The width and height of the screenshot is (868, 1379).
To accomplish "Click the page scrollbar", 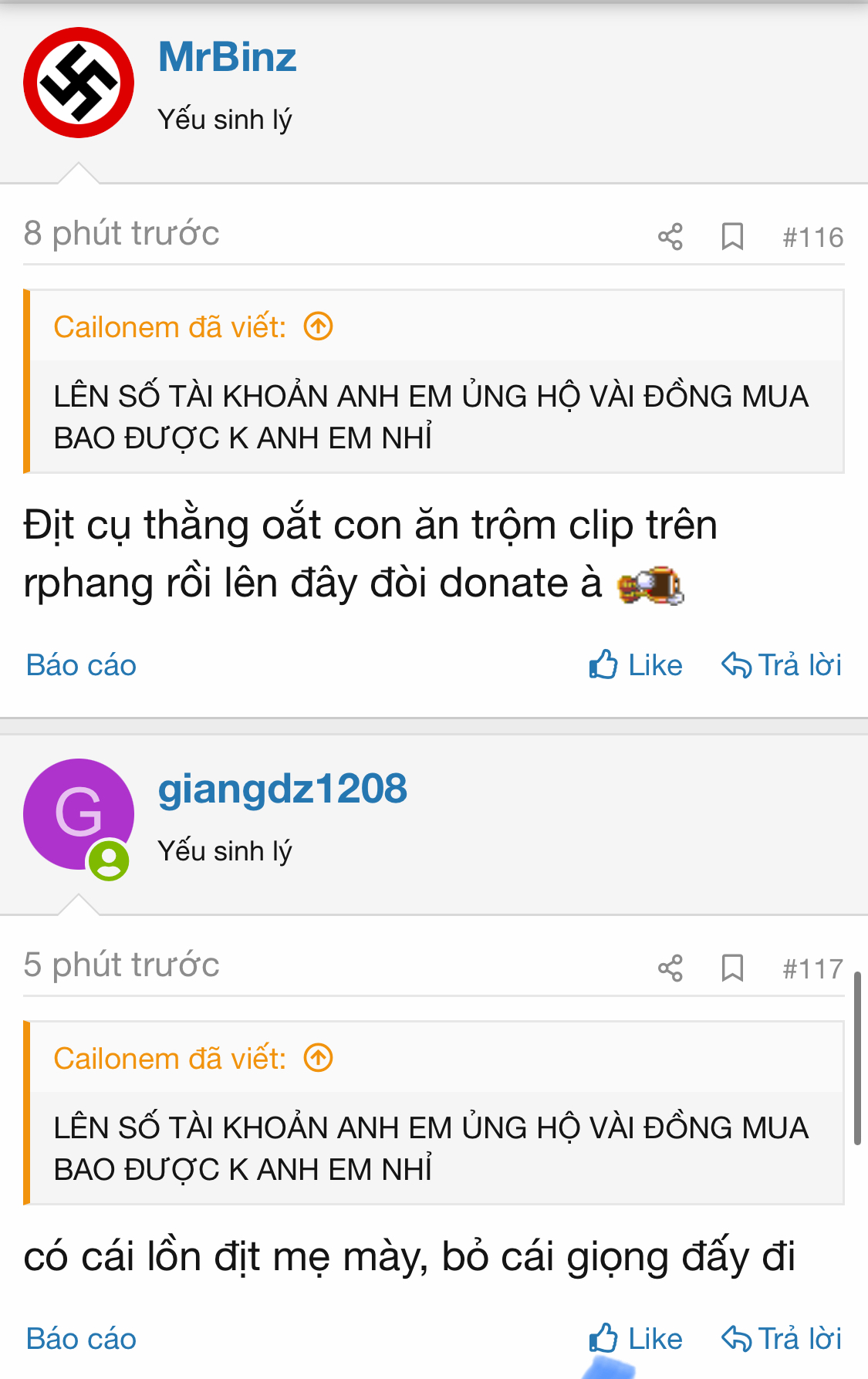I will (857, 1059).
